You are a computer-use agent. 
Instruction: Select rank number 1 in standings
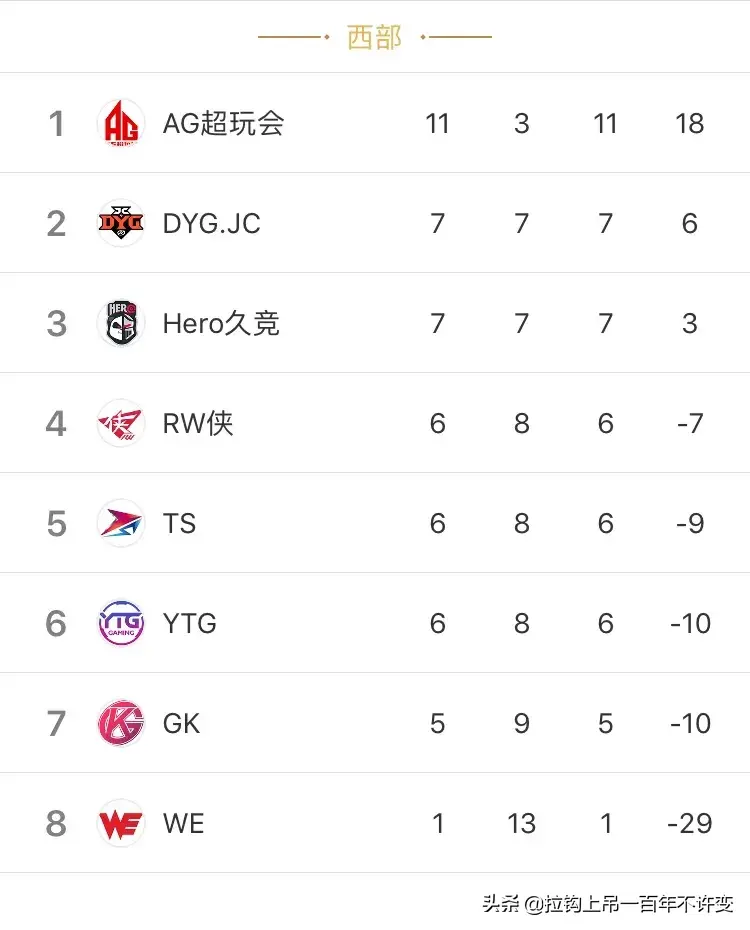tap(56, 124)
